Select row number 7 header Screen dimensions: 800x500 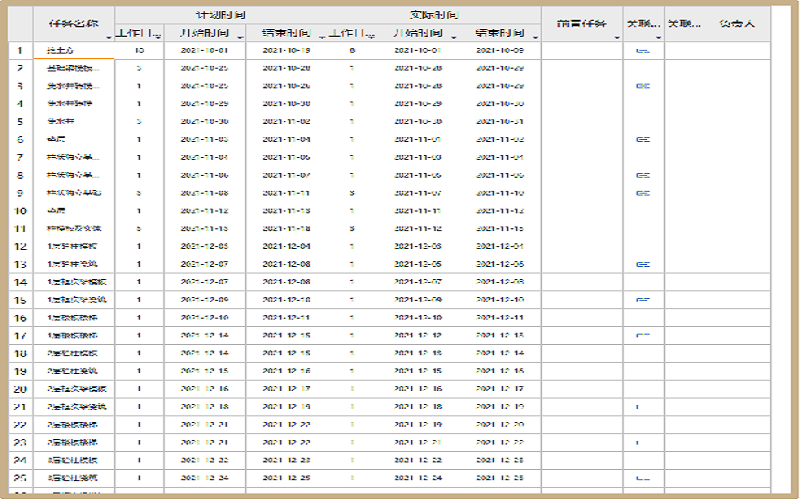20,158
